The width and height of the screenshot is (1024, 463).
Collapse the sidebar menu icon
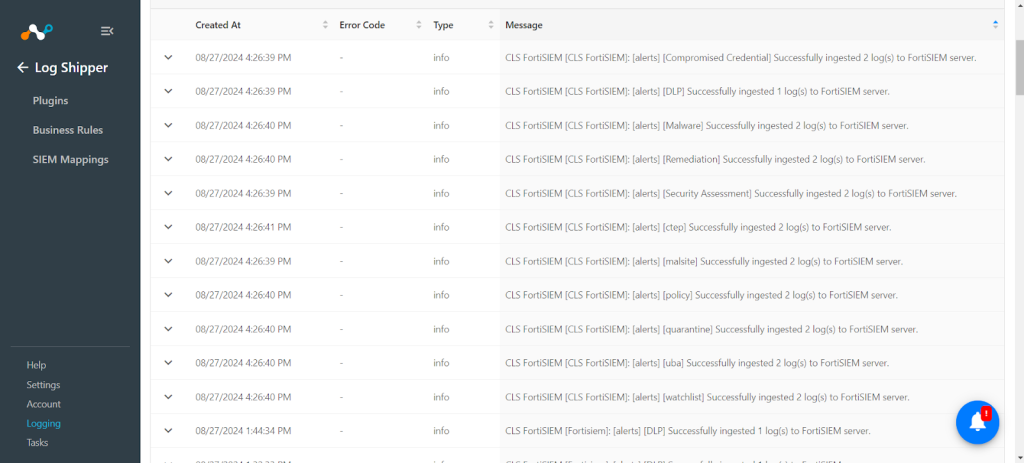(x=107, y=31)
